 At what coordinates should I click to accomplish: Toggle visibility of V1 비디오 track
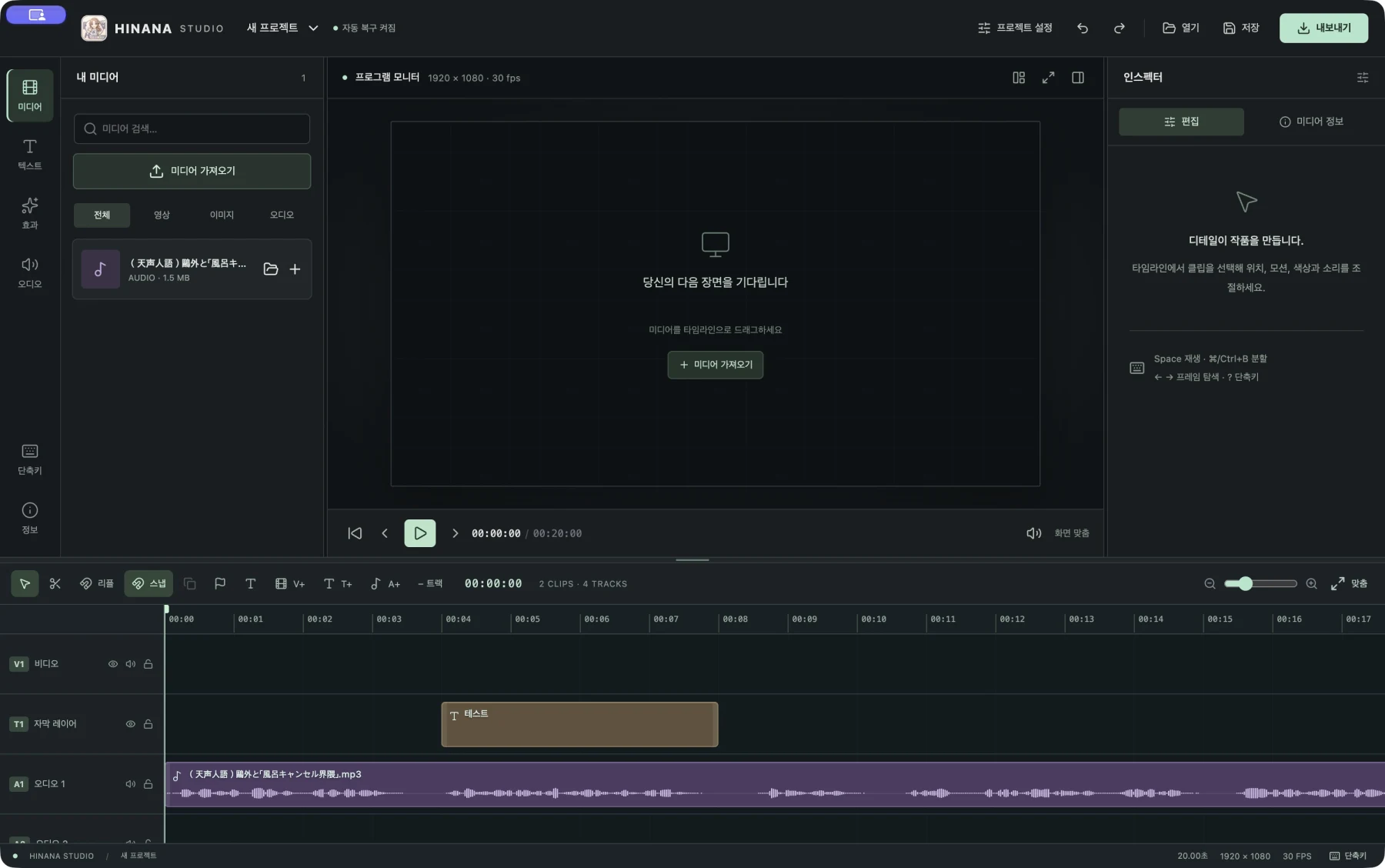coord(113,664)
